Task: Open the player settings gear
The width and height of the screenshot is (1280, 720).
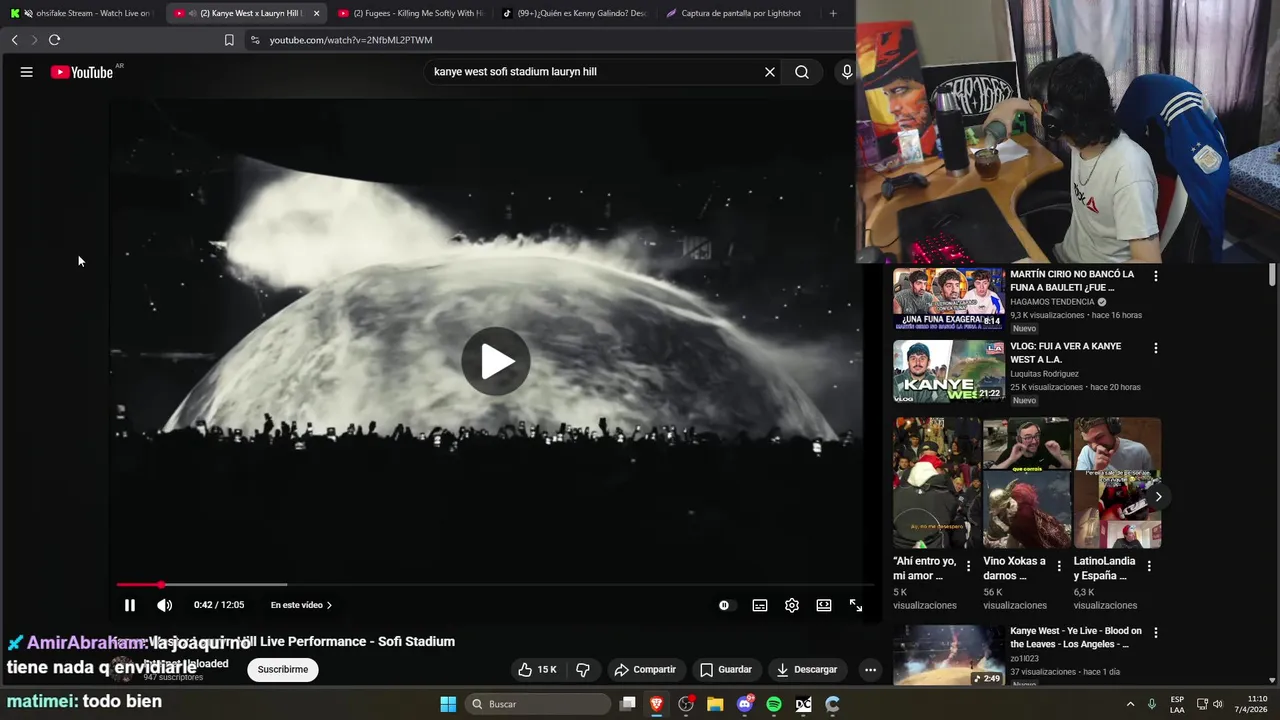Action: pos(792,605)
